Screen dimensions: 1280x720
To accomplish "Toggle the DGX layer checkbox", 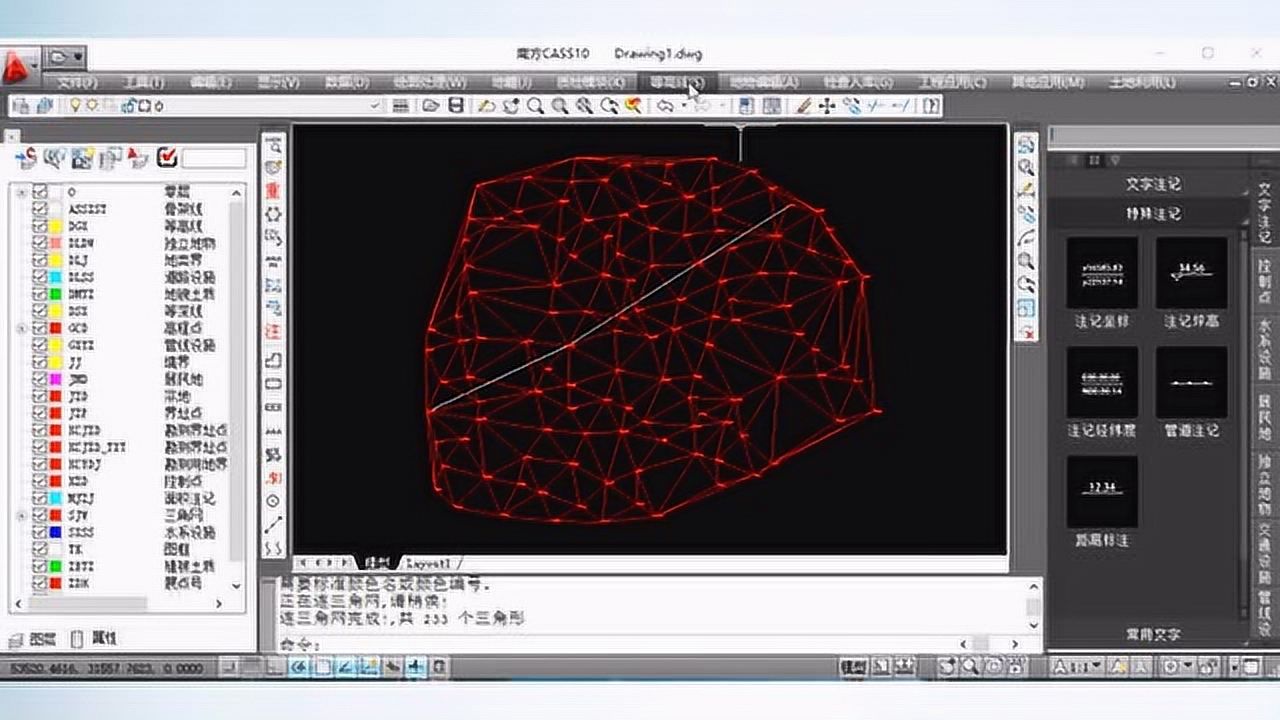I will pos(38,226).
